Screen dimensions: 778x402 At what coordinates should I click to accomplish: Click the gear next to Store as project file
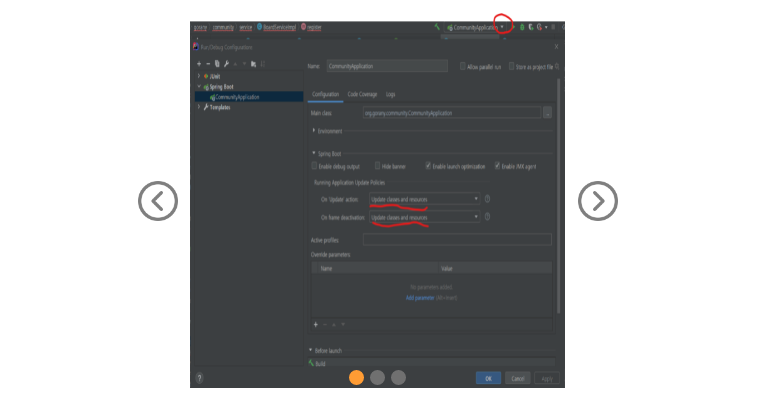(557, 67)
